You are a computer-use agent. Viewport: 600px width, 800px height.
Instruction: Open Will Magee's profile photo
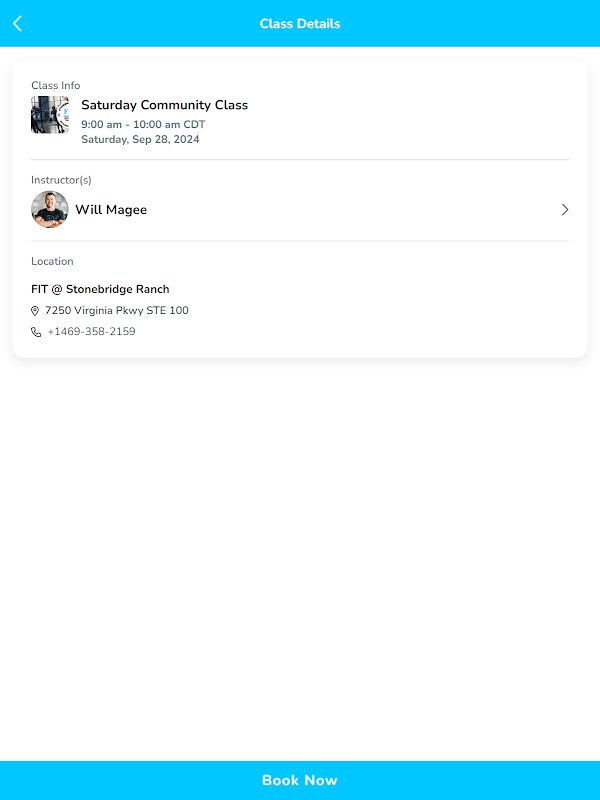pyautogui.click(x=50, y=210)
